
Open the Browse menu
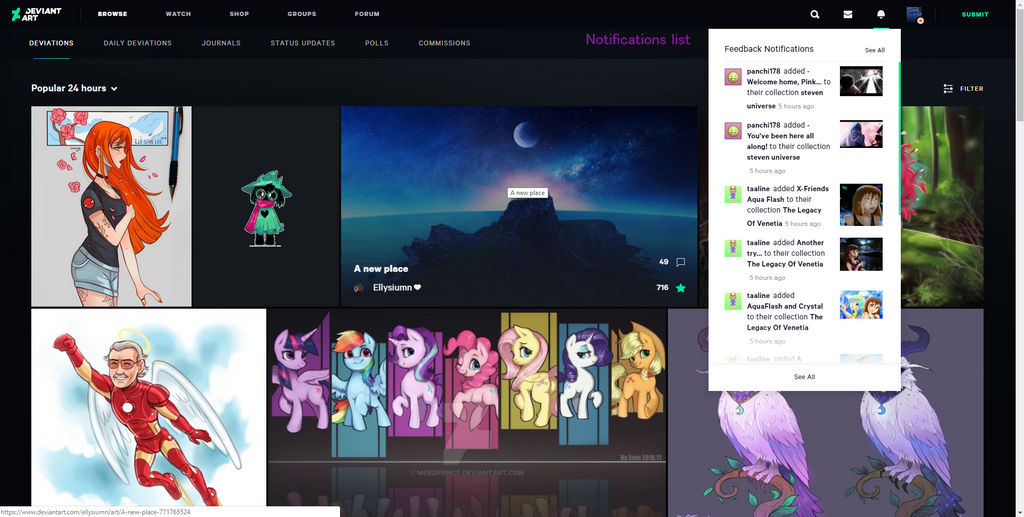(112, 14)
